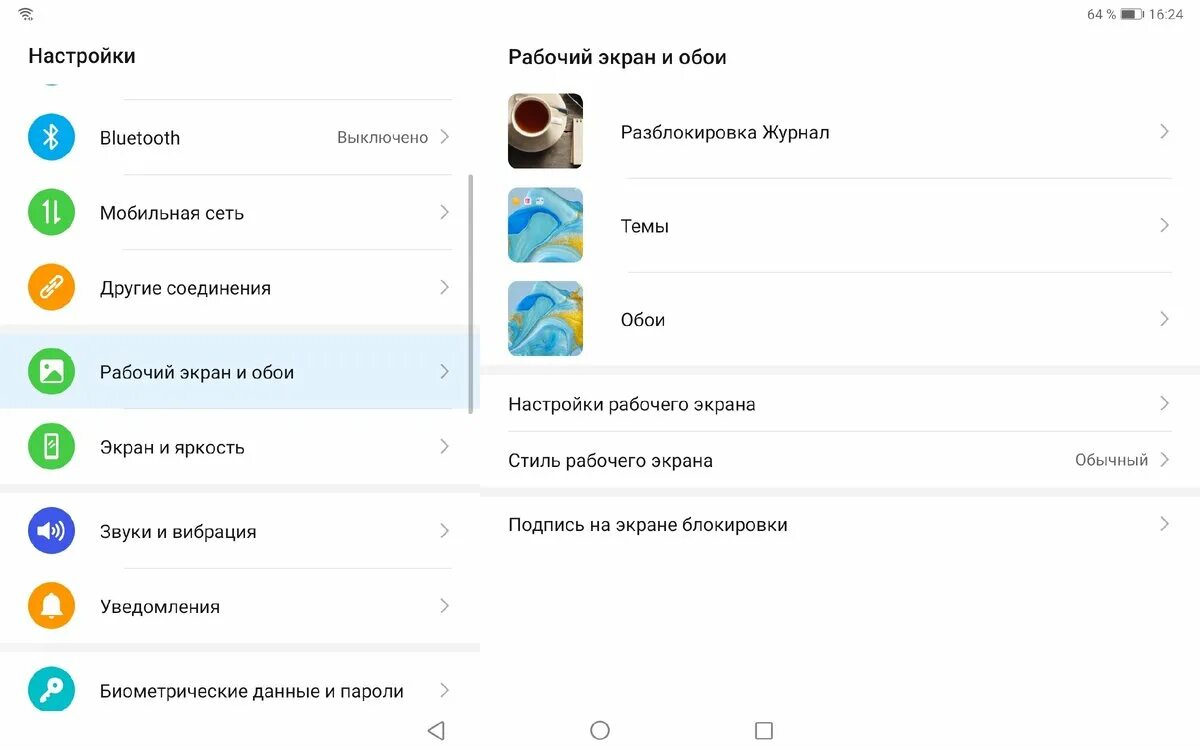Screen dimensions: 1200x750
Task: Tap the Звуки и вибрация speaker icon
Action: 51,531
